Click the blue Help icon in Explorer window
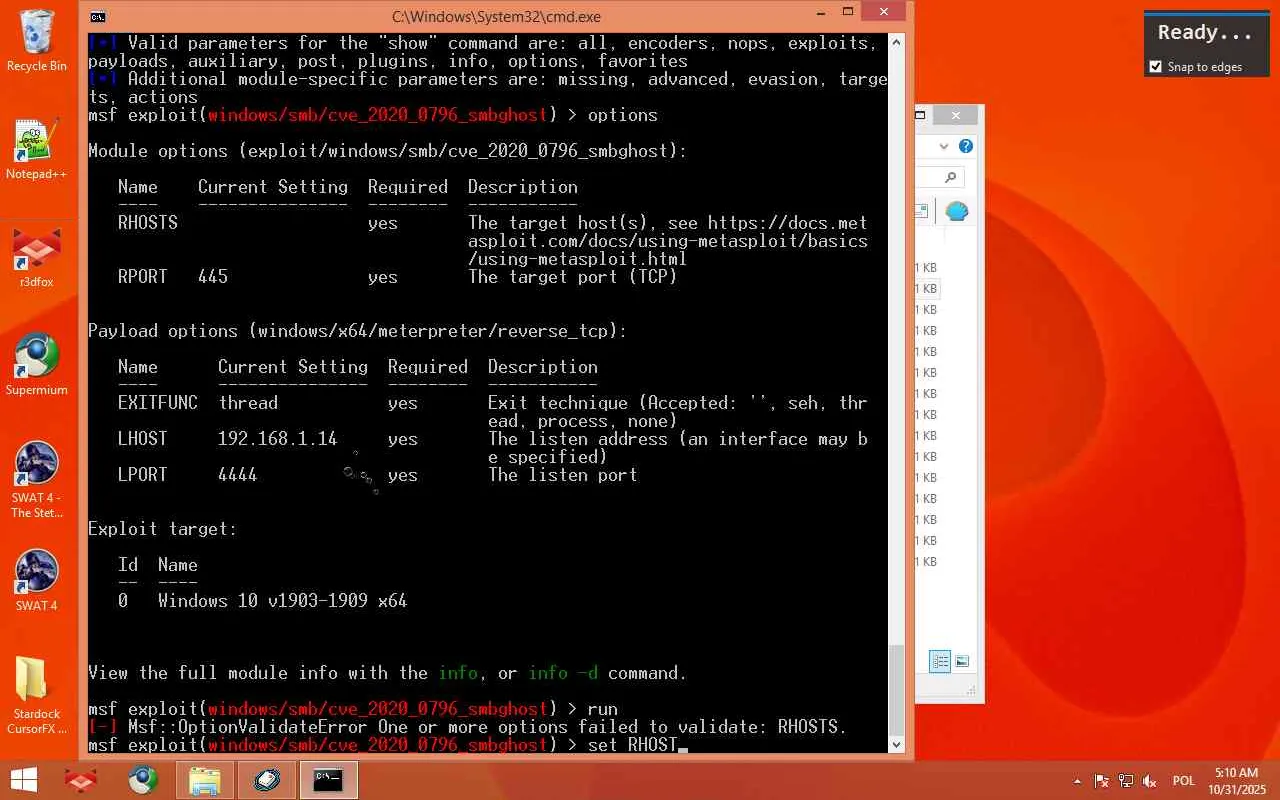 [x=966, y=146]
